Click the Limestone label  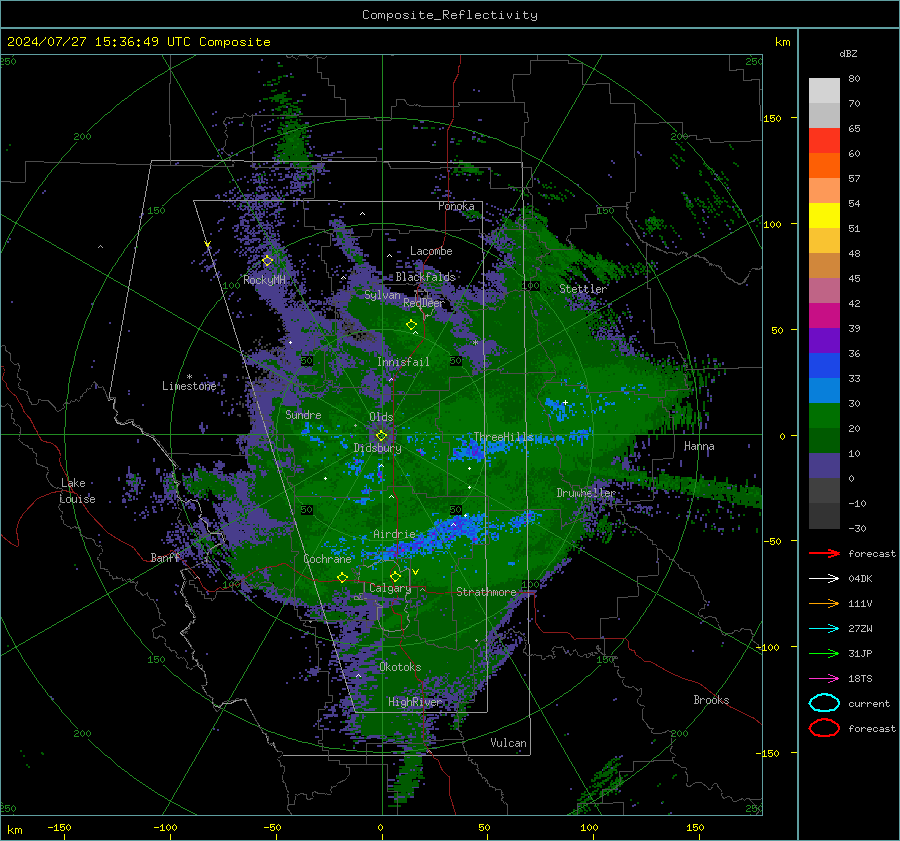click(x=189, y=386)
